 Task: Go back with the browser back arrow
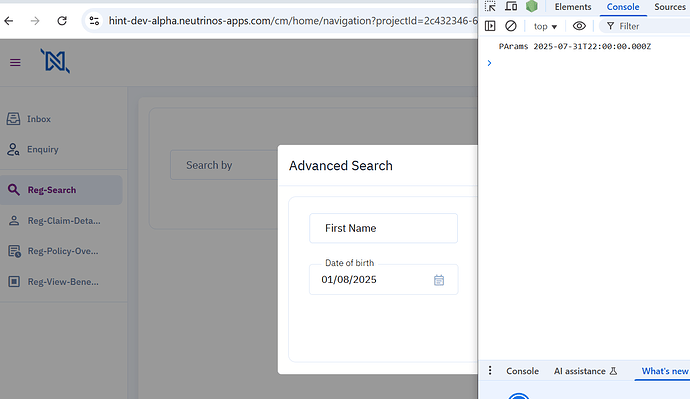click(9, 21)
